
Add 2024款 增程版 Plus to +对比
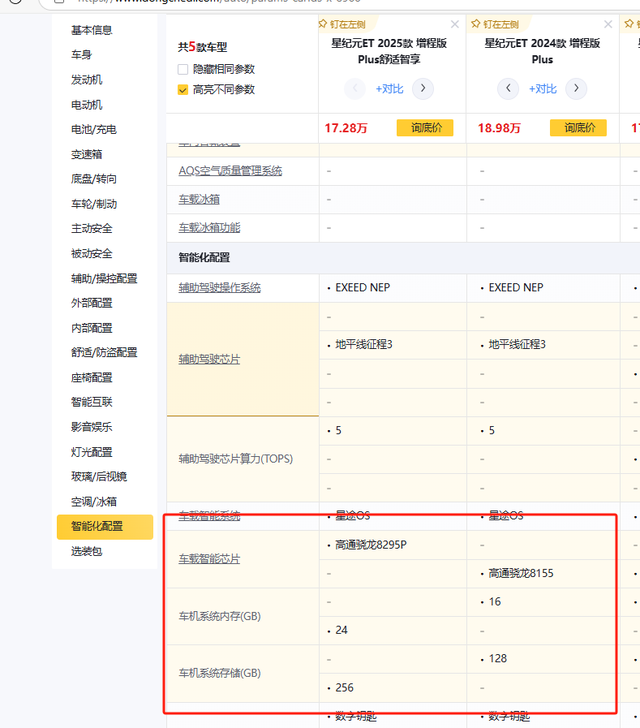pos(542,89)
